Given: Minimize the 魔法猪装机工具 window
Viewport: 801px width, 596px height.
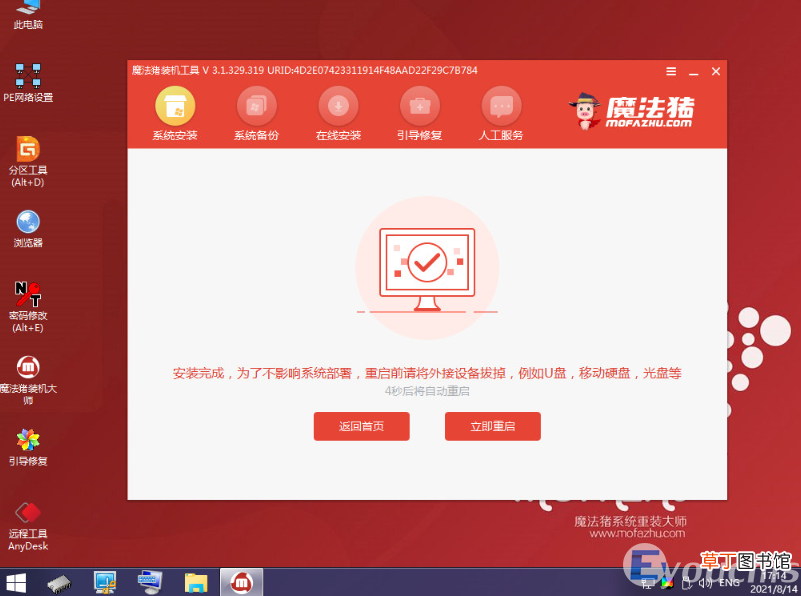Looking at the screenshot, I should (693, 72).
